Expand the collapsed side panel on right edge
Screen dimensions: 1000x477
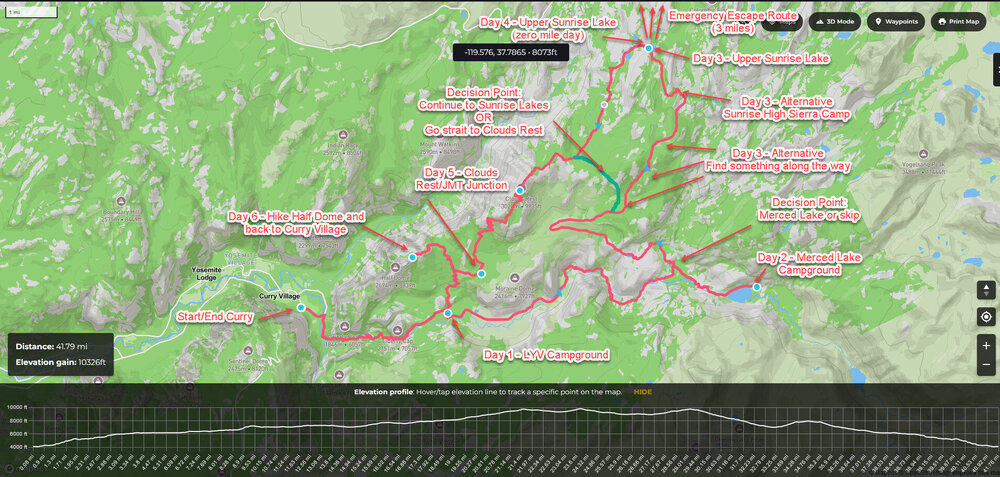pyautogui.click(x=995, y=71)
